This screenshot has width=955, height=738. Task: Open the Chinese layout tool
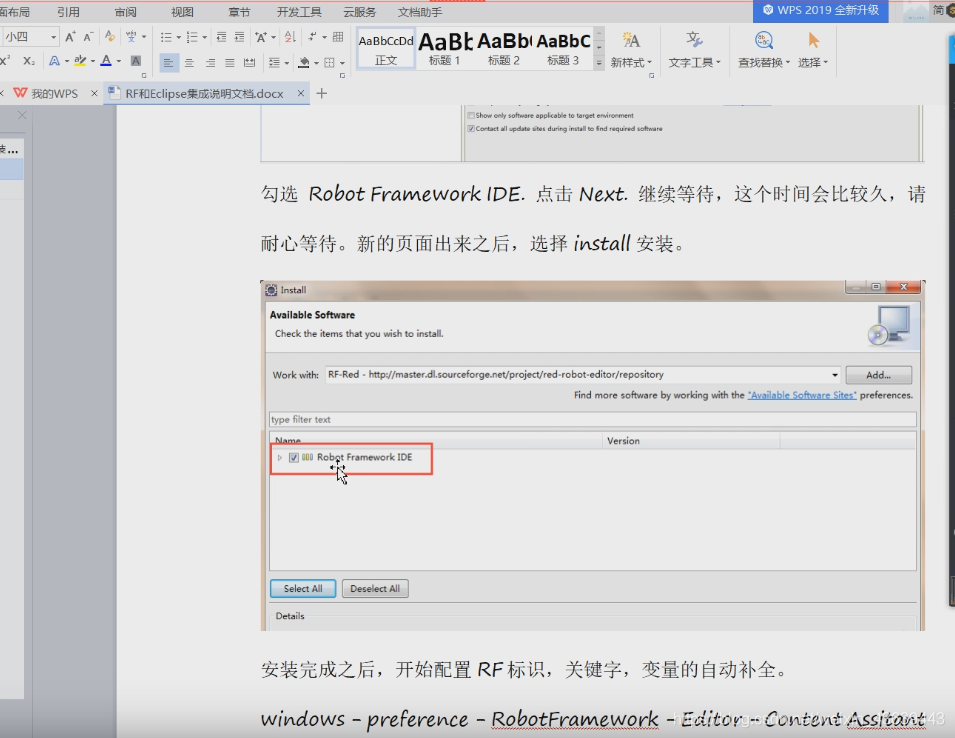click(x=261, y=37)
